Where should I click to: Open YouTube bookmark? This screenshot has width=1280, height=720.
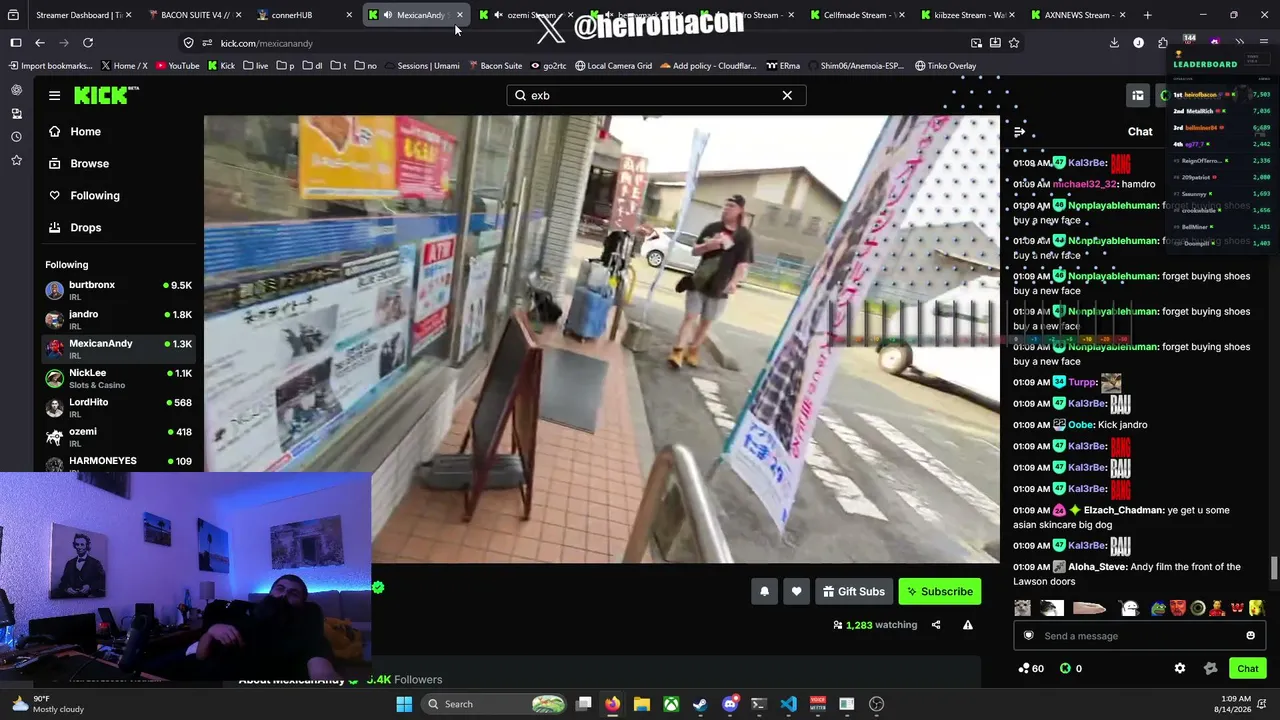coord(177,66)
